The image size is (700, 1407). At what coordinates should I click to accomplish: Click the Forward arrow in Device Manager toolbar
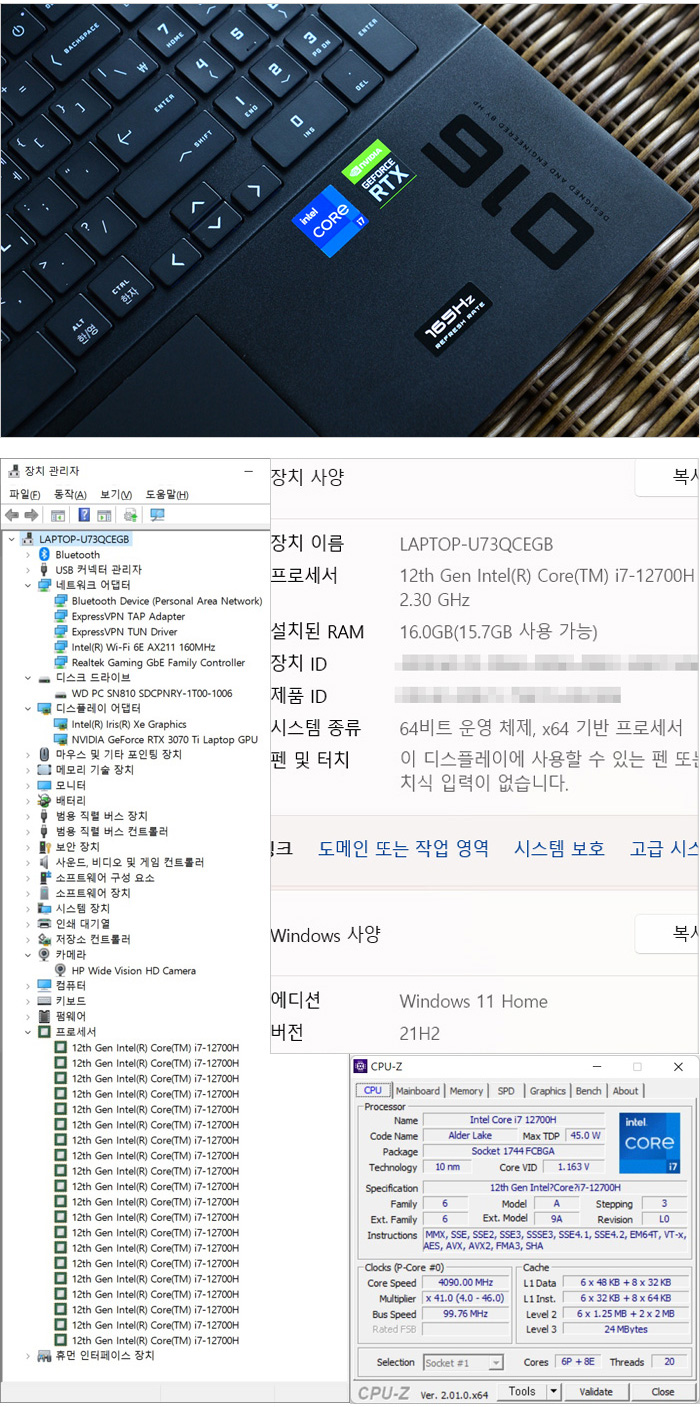(31, 515)
